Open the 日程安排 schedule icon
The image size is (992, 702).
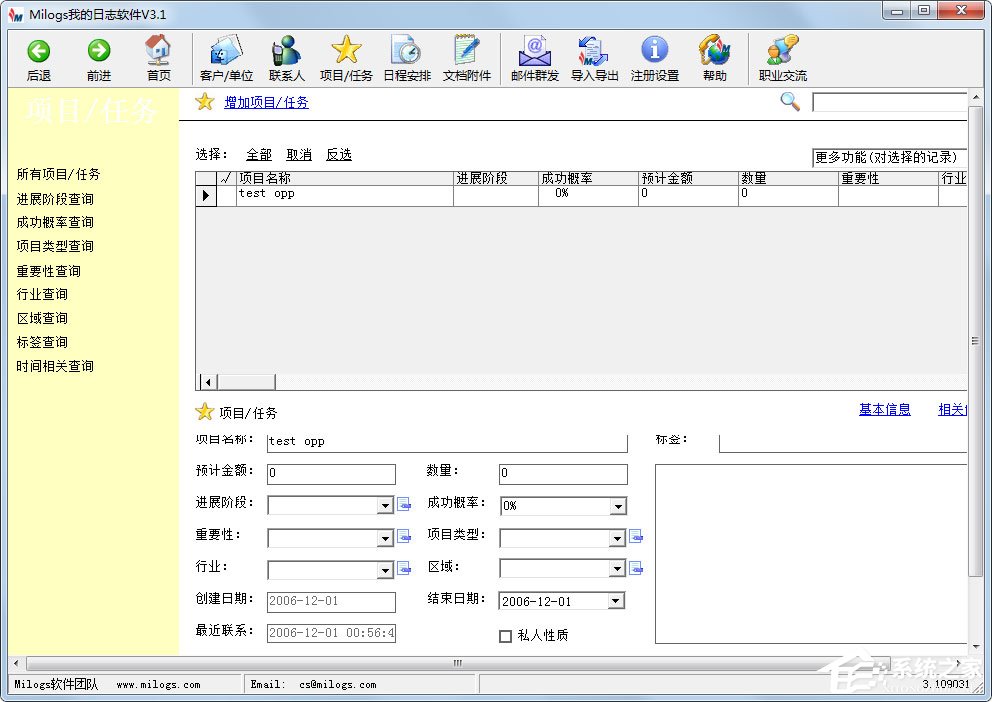(x=406, y=50)
